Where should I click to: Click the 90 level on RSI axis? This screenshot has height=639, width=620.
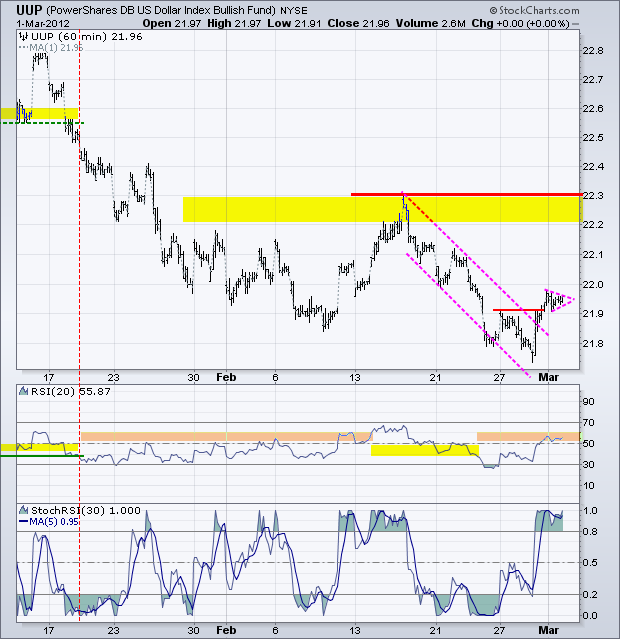point(588,401)
